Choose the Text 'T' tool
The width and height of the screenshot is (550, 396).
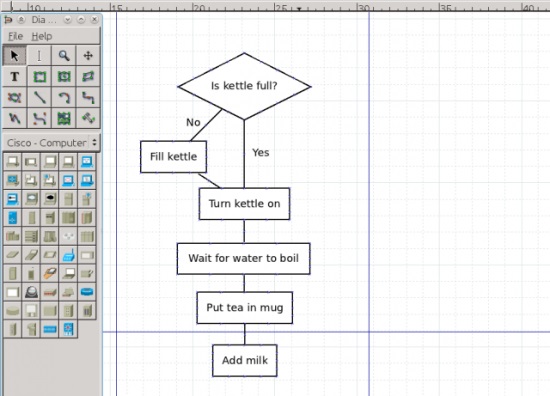14,76
